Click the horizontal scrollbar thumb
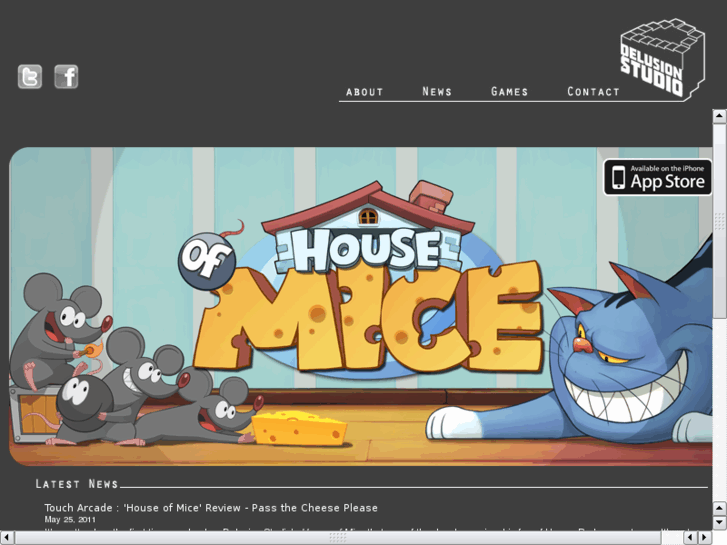Image resolution: width=727 pixels, height=545 pixels. click(x=338, y=538)
